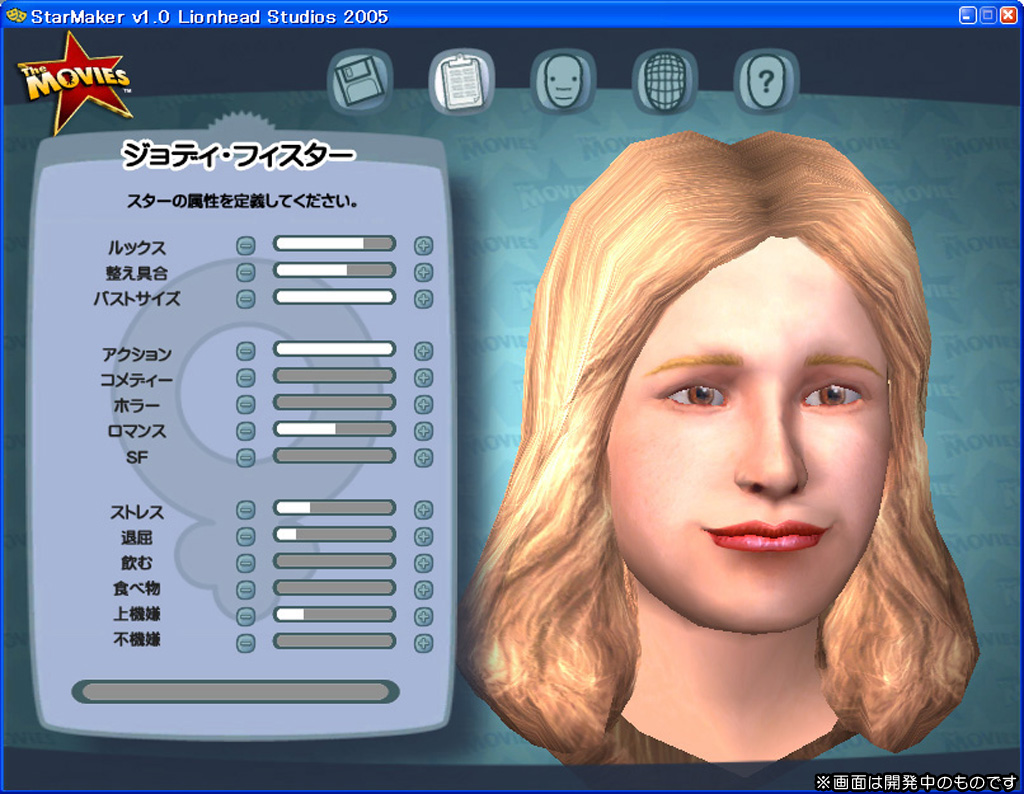Click the long bar below the attributes
Viewport: 1024px width, 794px height.
pos(235,692)
